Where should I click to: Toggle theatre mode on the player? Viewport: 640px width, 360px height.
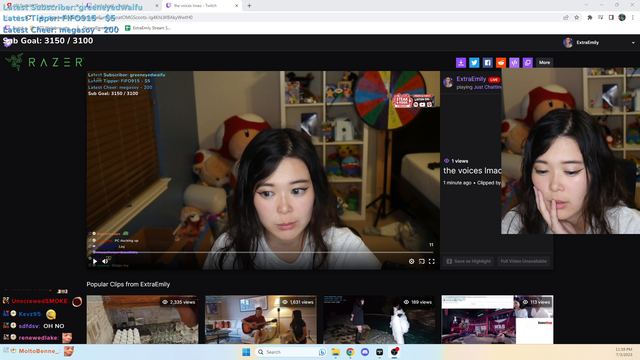[422, 261]
